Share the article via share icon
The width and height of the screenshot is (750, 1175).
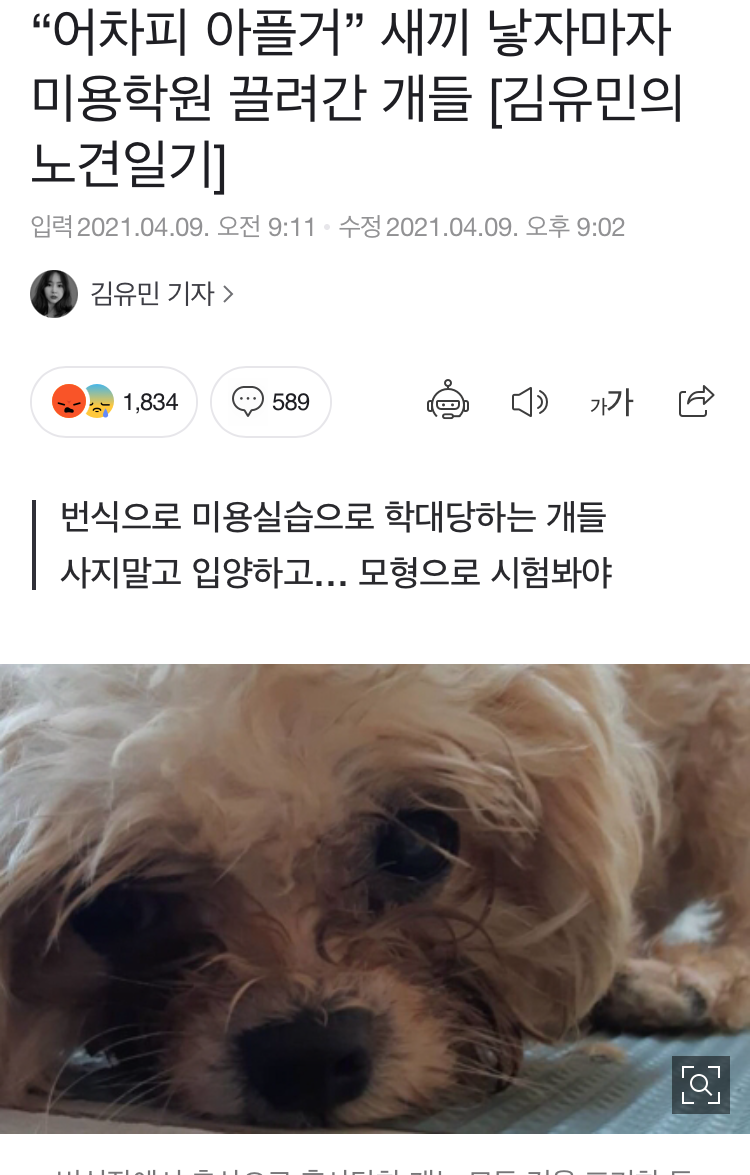tap(696, 401)
